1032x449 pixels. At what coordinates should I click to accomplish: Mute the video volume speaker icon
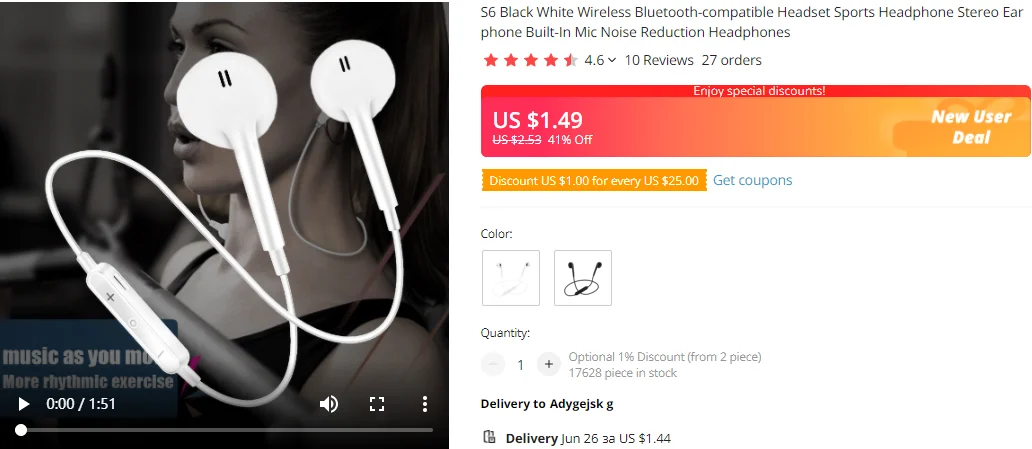pos(328,404)
